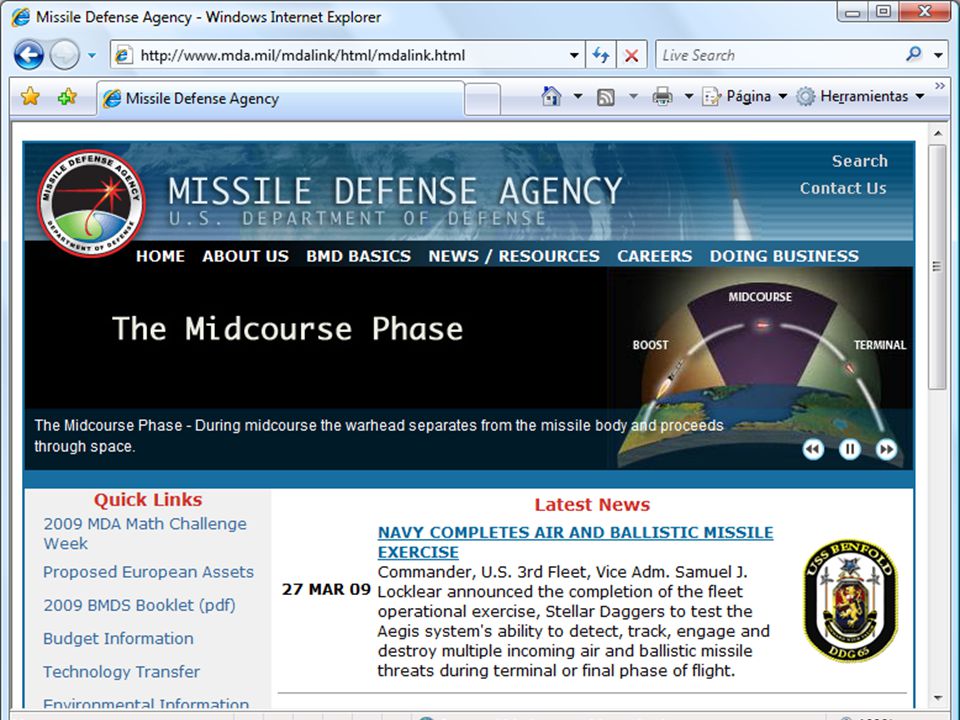The image size is (960, 720).
Task: Open the Technology Transfer quick link
Action: pos(121,672)
